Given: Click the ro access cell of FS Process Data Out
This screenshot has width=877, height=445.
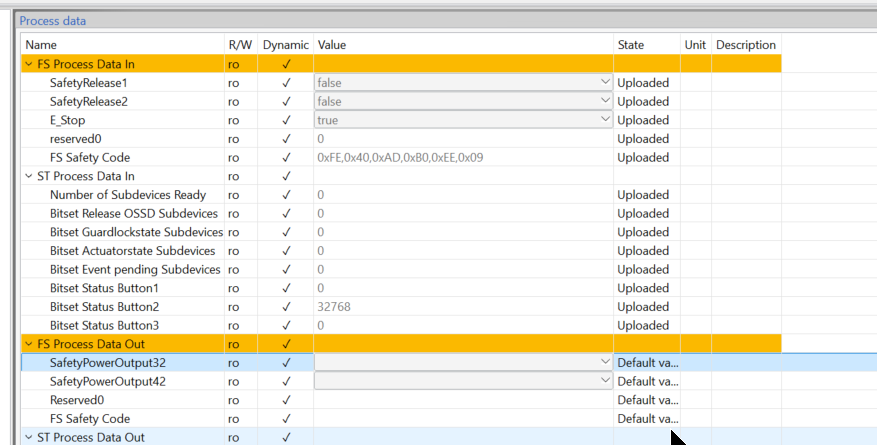Looking at the screenshot, I should pos(233,344).
